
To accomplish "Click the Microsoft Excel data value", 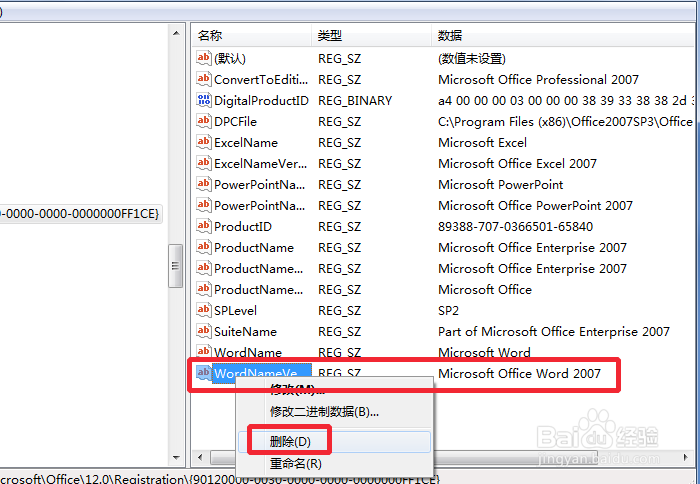I will pos(483,142).
